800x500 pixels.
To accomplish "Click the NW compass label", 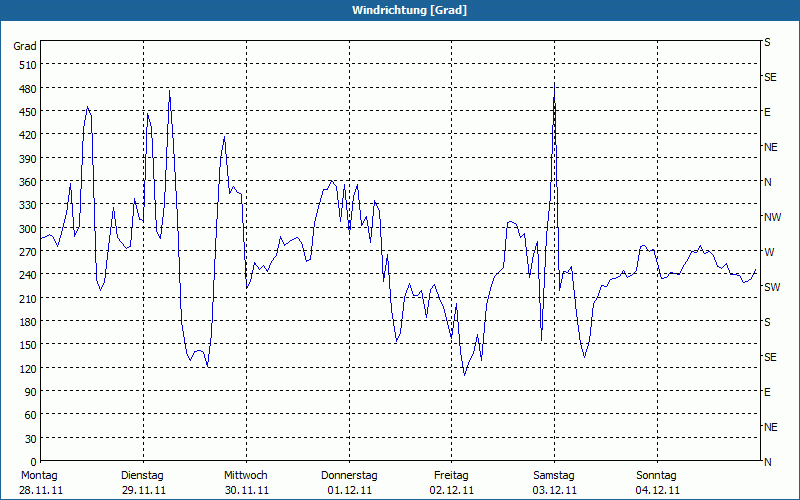I will (772, 217).
